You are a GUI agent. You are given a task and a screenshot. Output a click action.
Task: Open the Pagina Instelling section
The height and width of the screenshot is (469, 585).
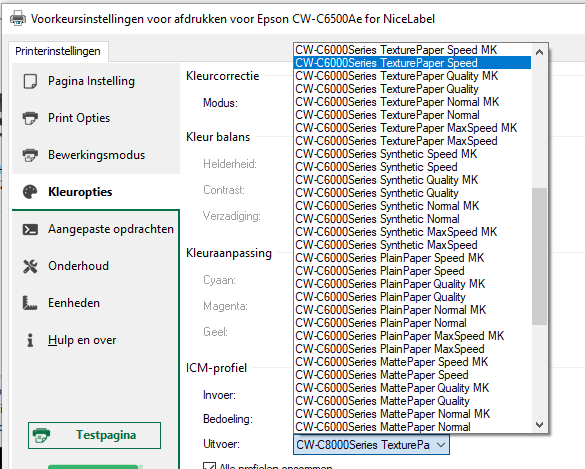coord(96,81)
